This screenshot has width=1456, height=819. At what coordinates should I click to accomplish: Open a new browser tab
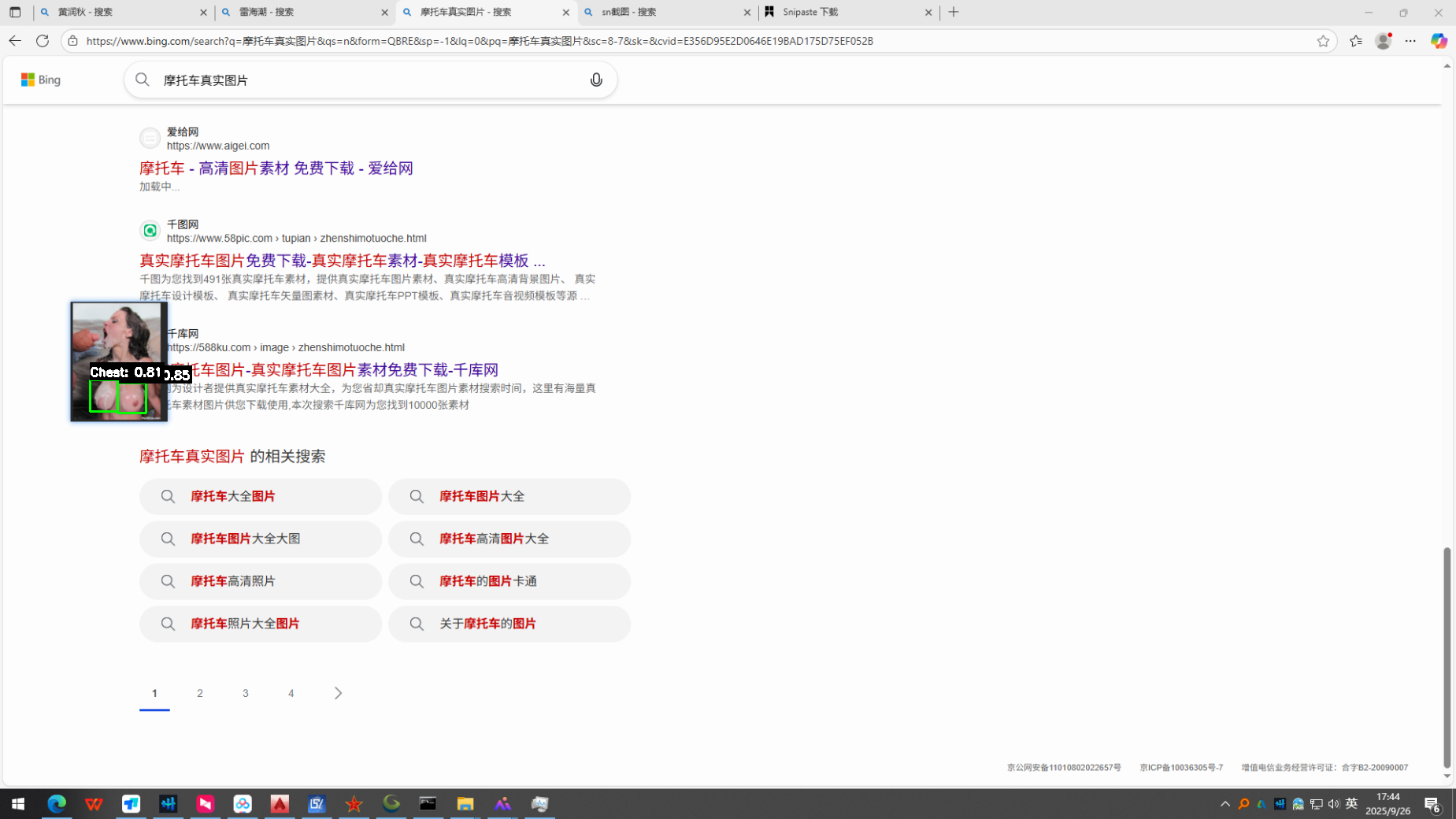[954, 12]
